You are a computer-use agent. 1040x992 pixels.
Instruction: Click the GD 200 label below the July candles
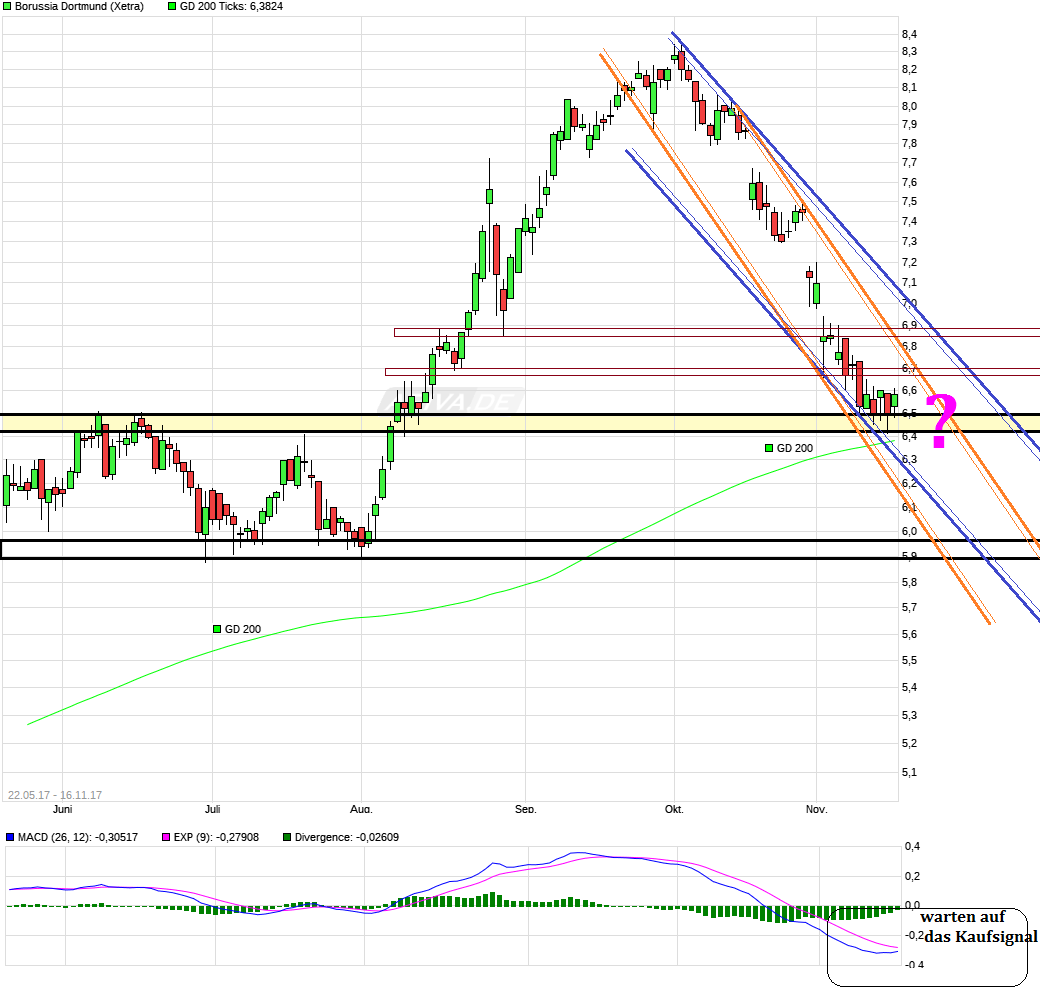243,629
